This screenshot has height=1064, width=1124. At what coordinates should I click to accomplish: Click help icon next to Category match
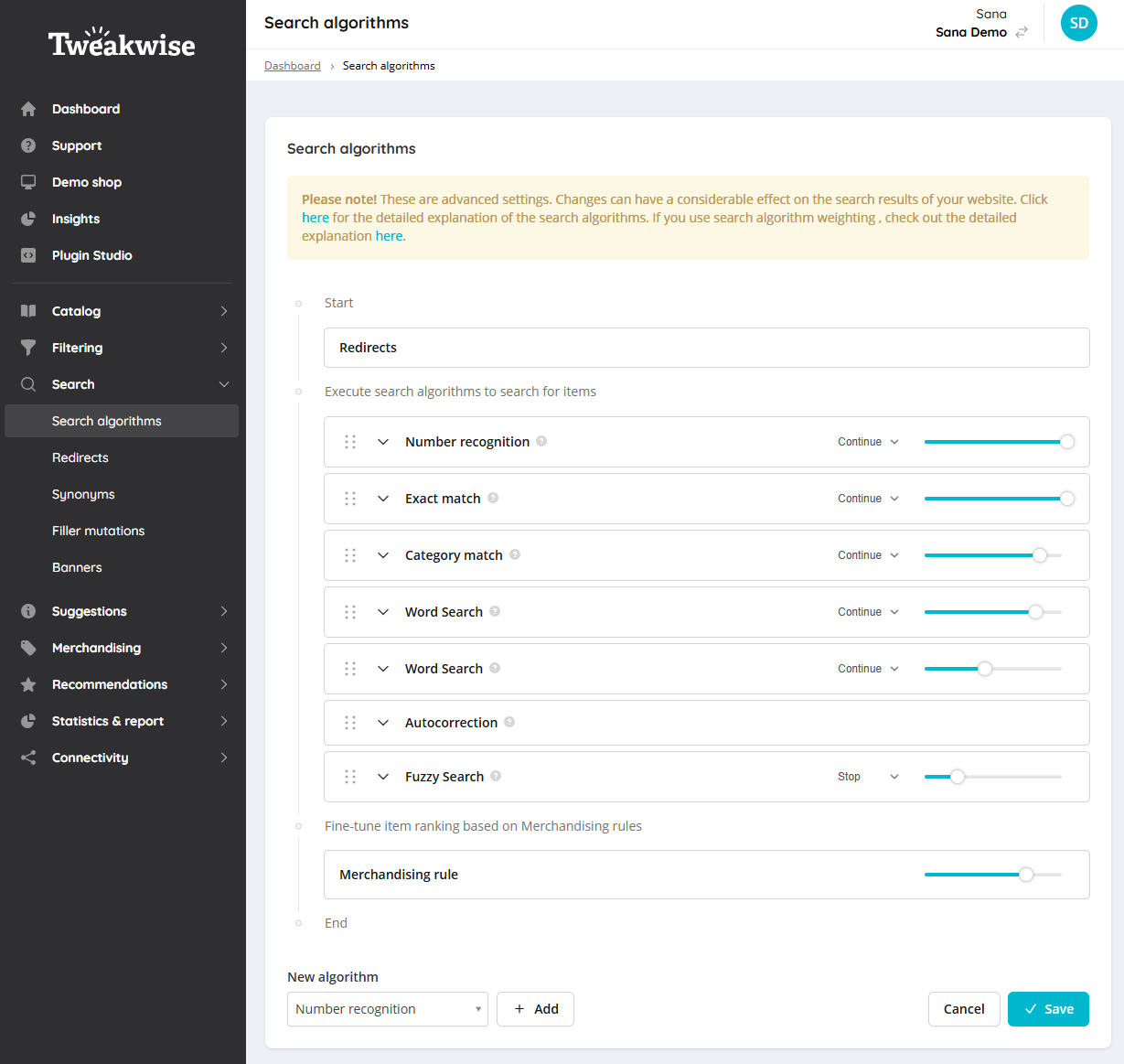click(x=515, y=554)
